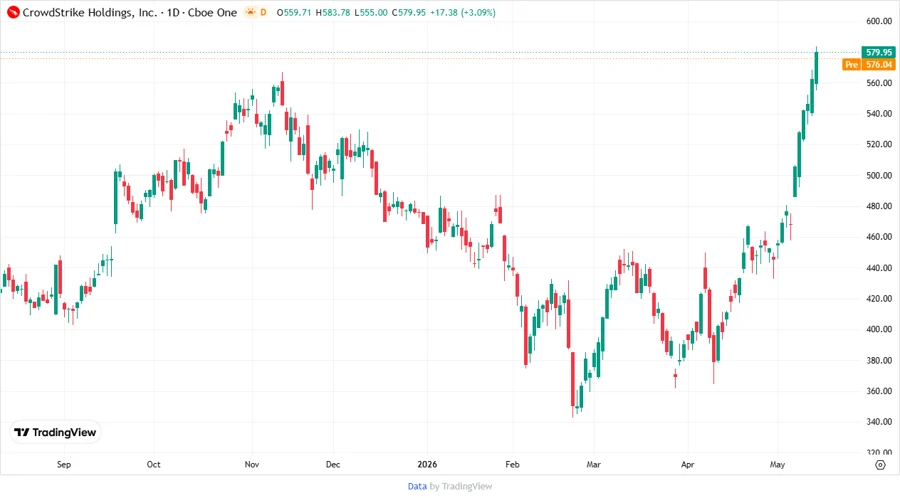Click the "by TradingView" attribution text
The image size is (900, 498).
[461, 486]
